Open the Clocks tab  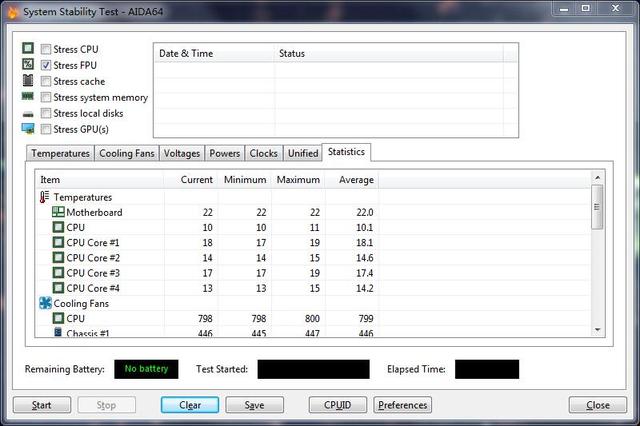tap(263, 153)
